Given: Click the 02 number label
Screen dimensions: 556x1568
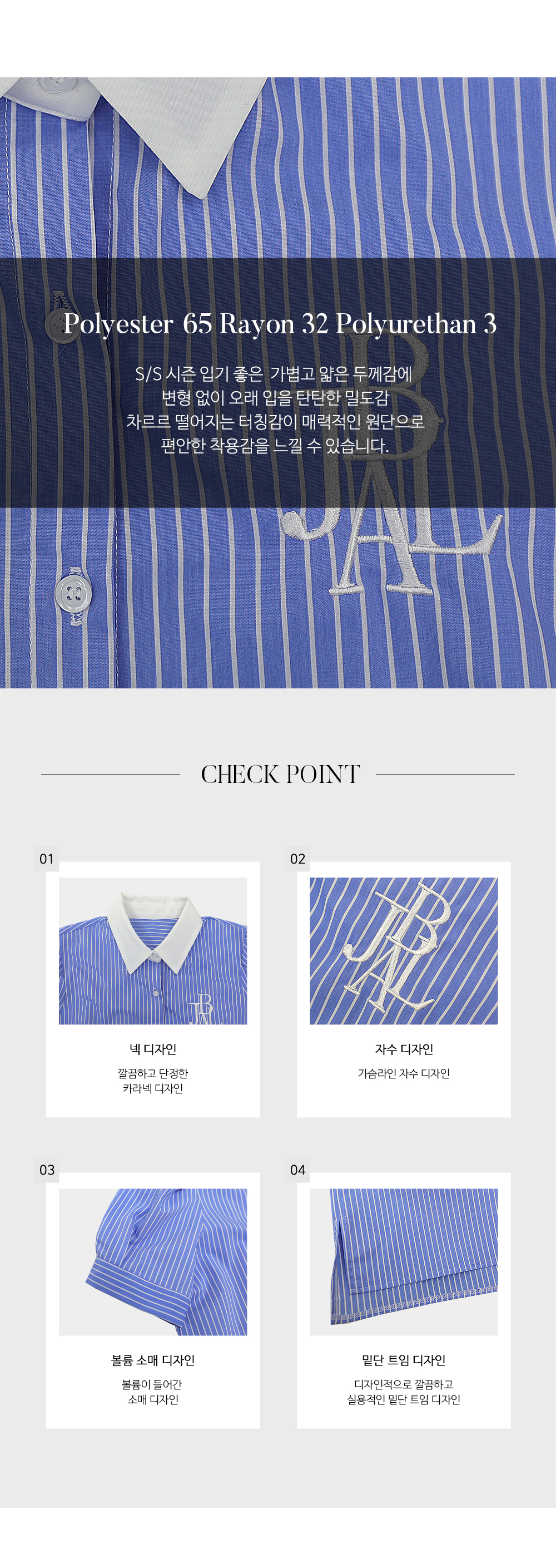Looking at the screenshot, I should click(297, 859).
